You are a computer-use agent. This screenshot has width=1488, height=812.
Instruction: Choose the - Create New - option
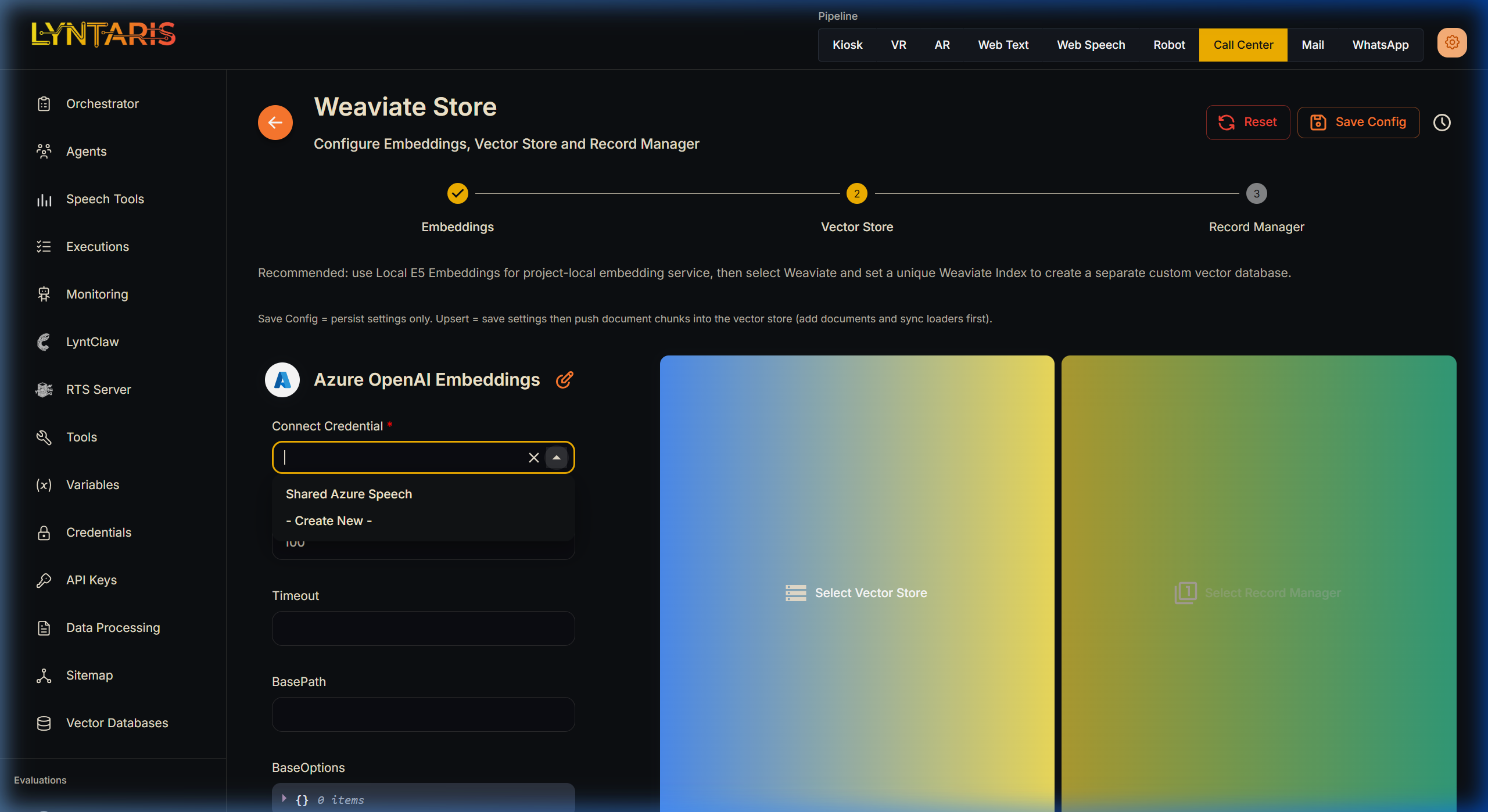[x=424, y=521]
